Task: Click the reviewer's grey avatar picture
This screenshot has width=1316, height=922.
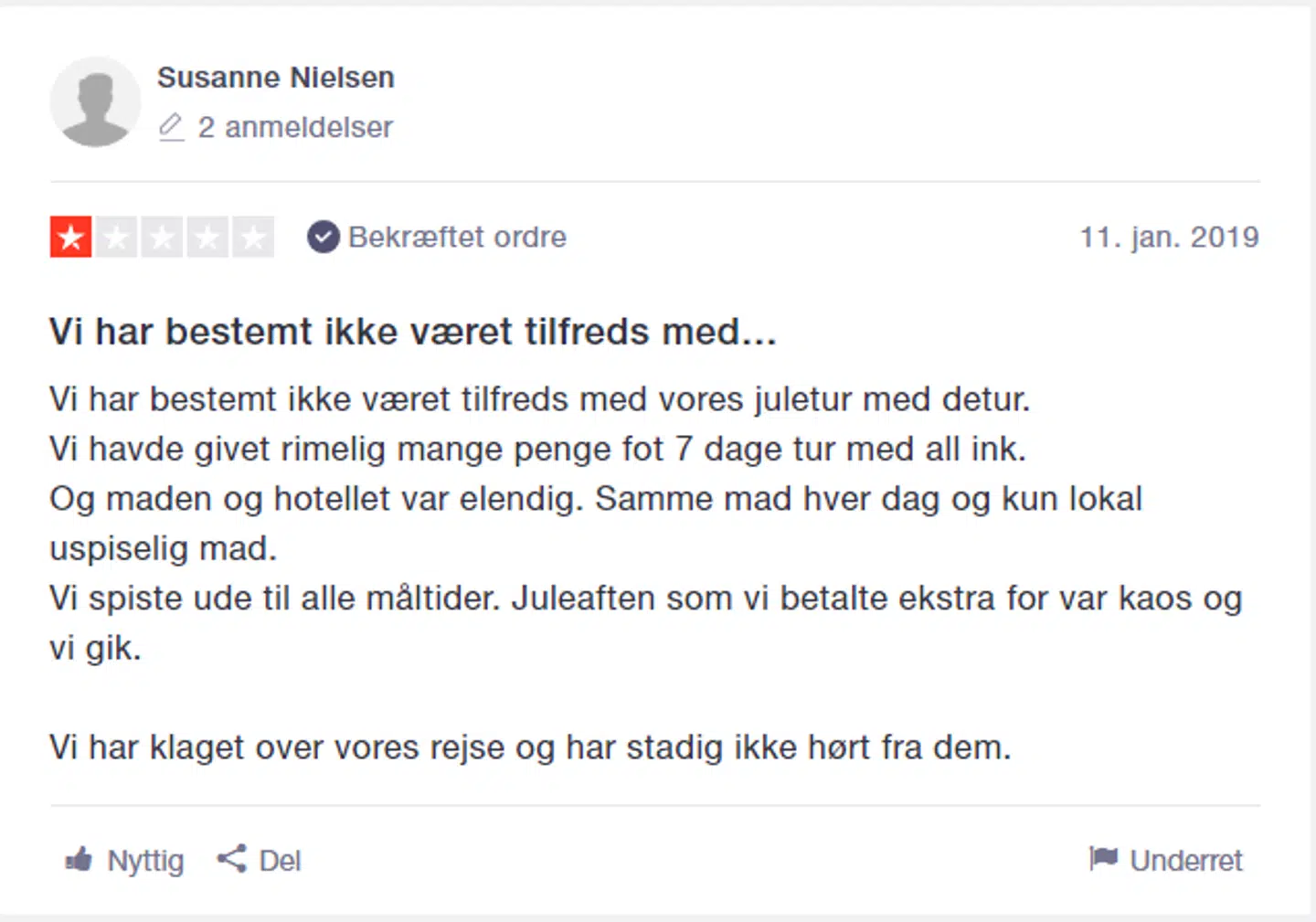Action: [95, 102]
